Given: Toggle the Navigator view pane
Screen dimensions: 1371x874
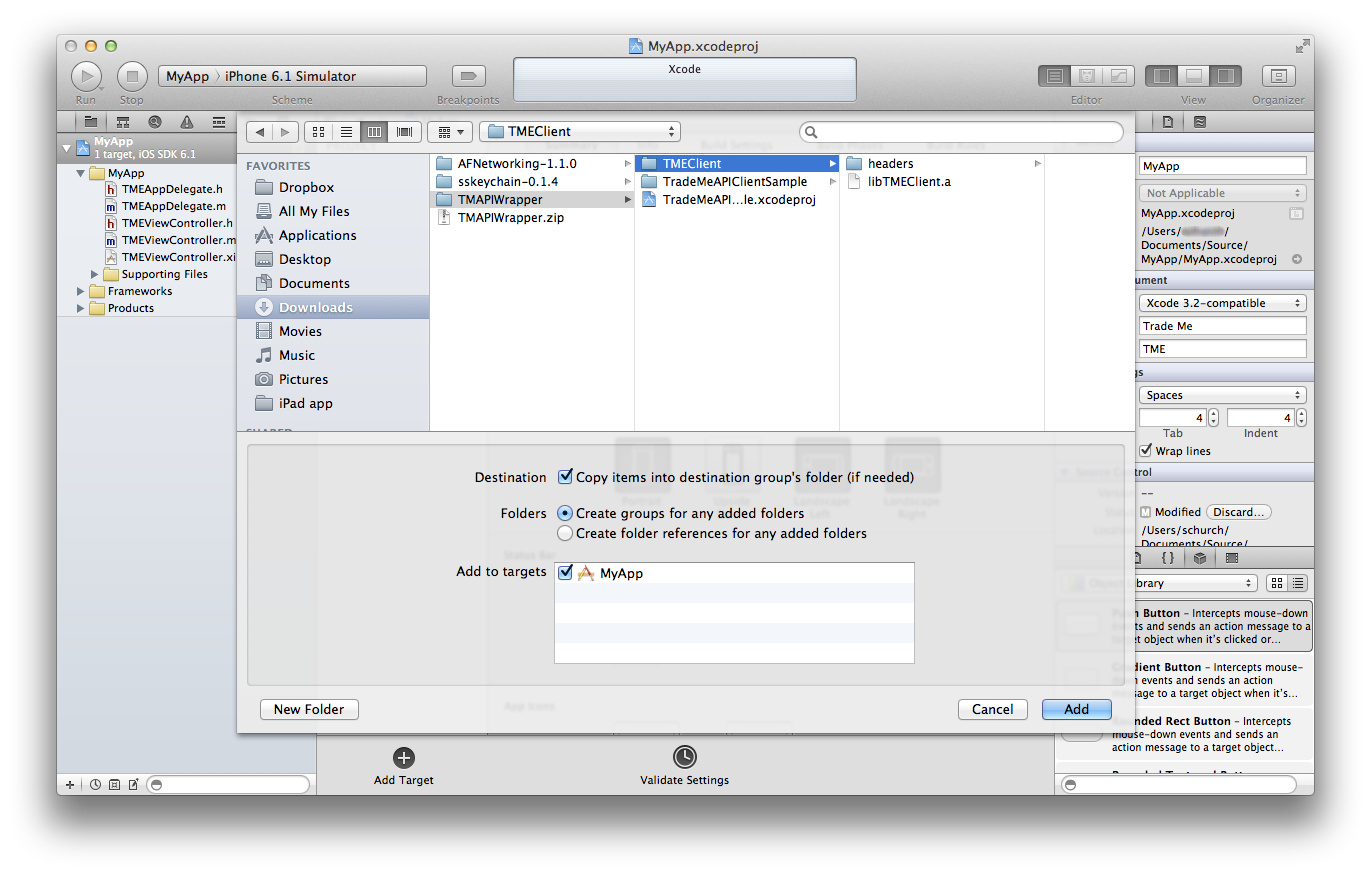Looking at the screenshot, I should (1162, 76).
